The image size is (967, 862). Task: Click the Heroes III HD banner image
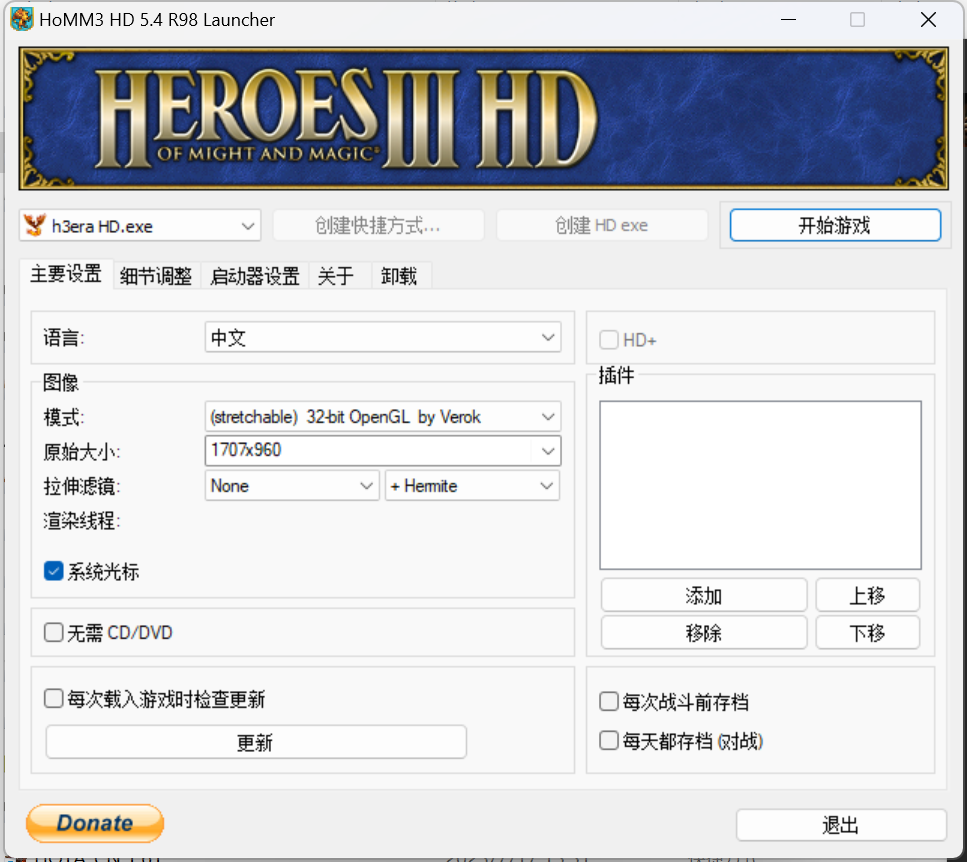click(484, 118)
